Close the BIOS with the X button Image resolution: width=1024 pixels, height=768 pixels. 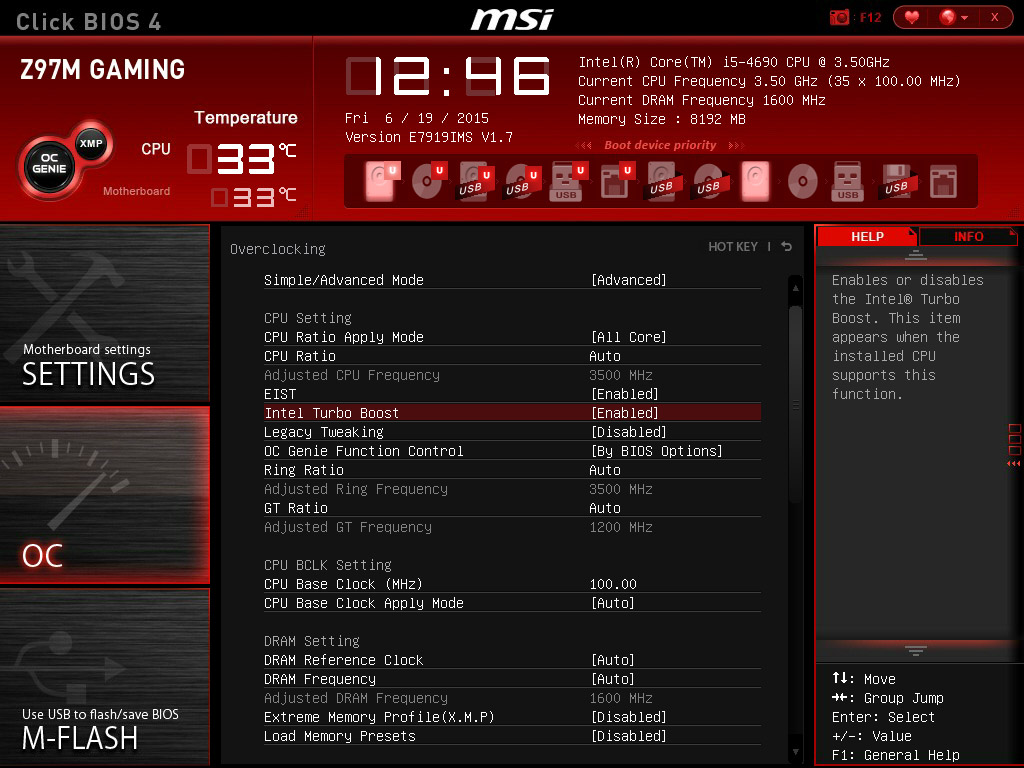coord(995,18)
